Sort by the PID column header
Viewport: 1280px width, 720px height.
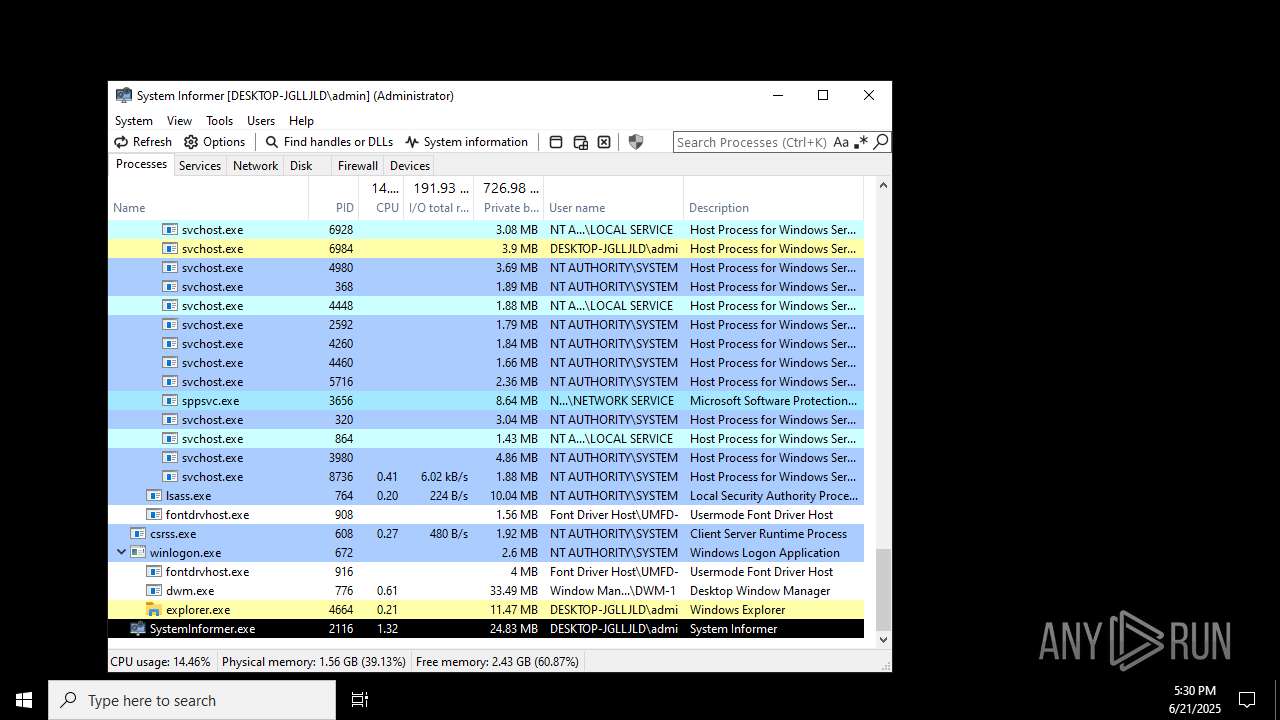tap(334, 198)
